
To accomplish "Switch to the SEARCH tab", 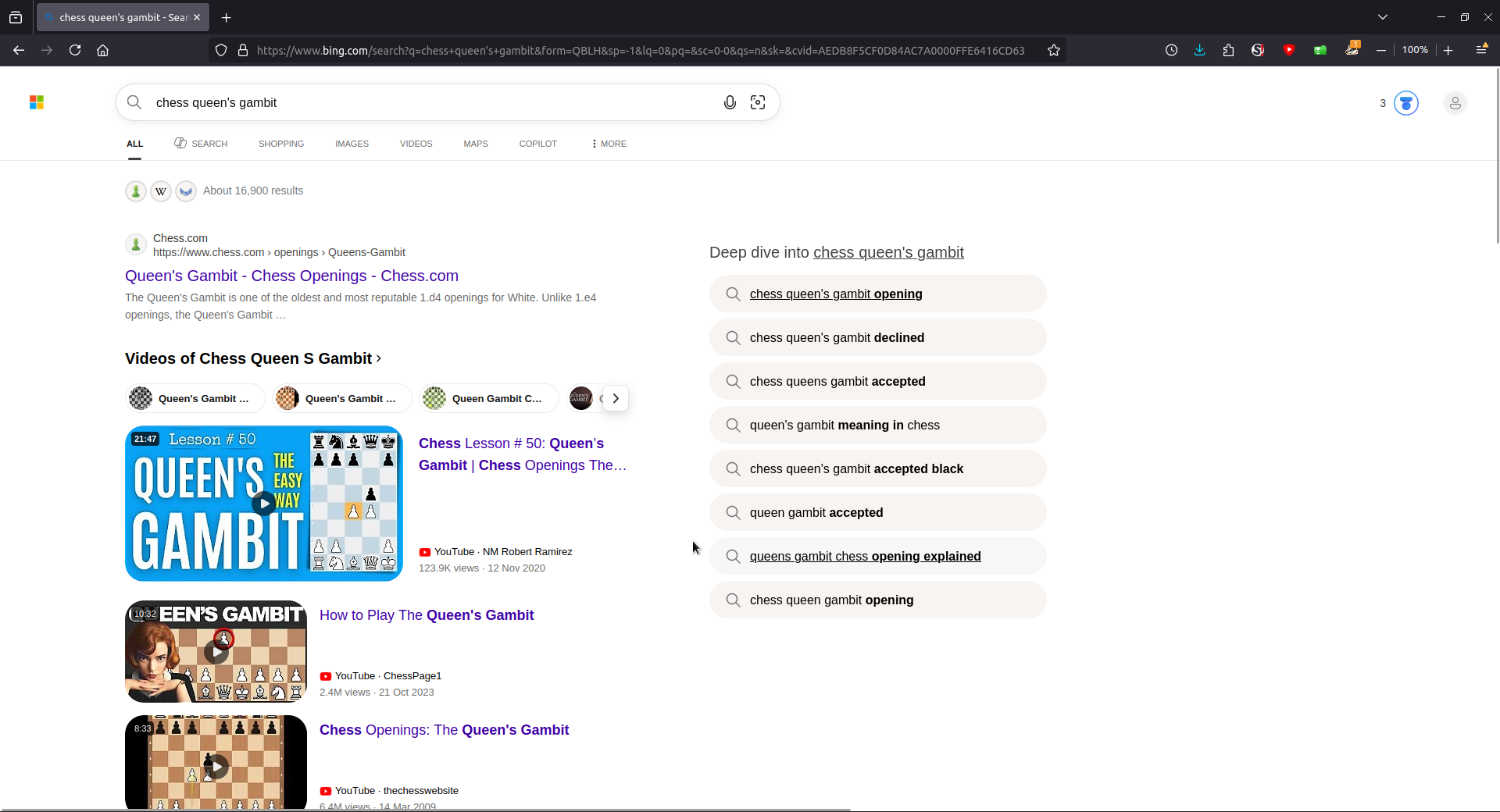I will point(201,144).
